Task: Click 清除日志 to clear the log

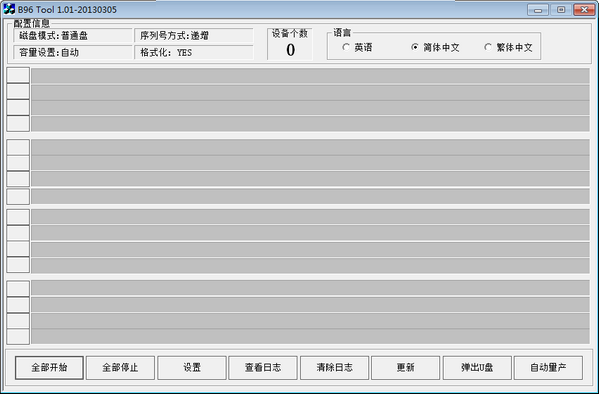Action: coord(334,368)
